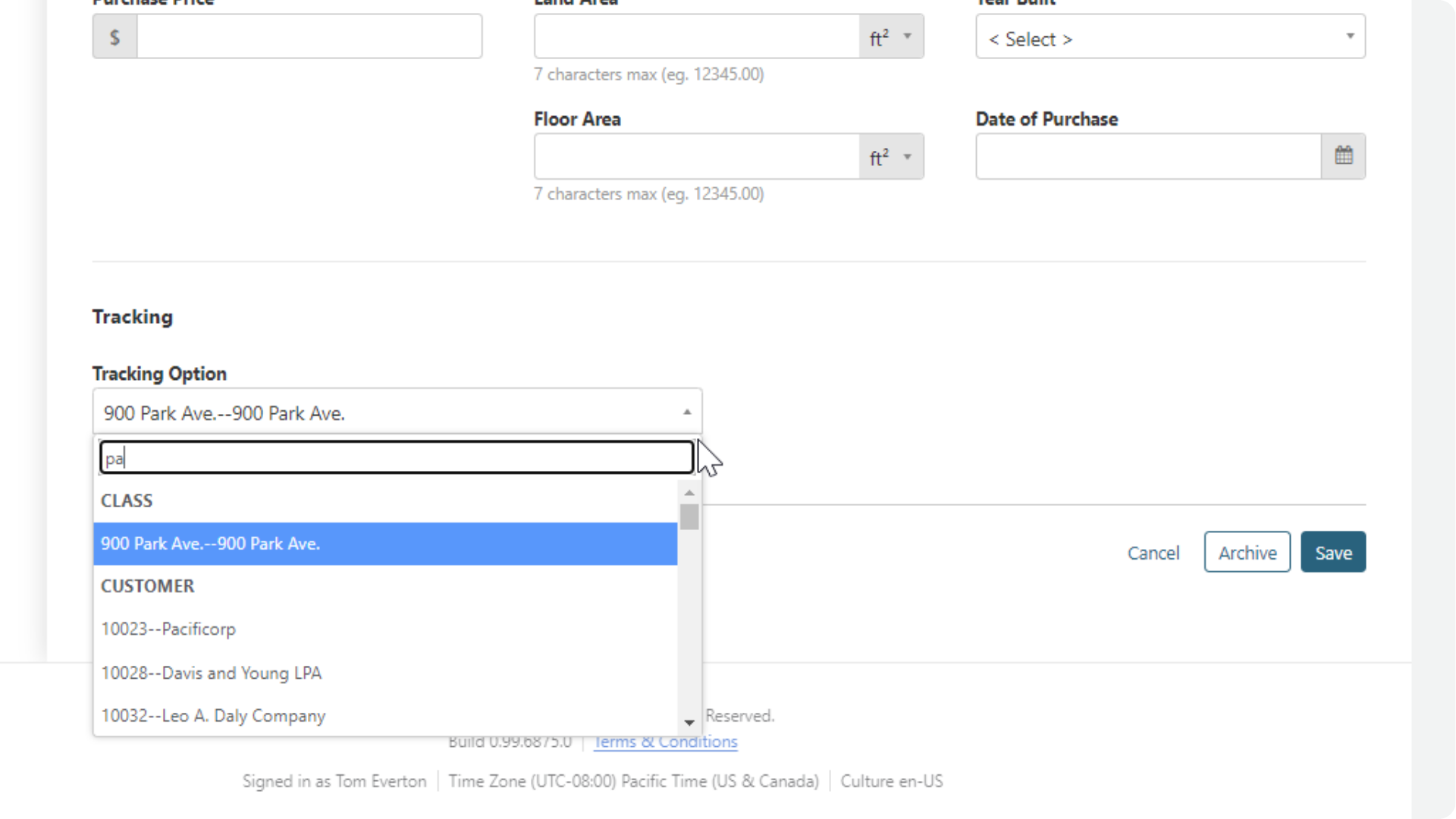The height and width of the screenshot is (819, 1456).
Task: Open the calendar icon for Date of Purchase
Action: click(1344, 155)
